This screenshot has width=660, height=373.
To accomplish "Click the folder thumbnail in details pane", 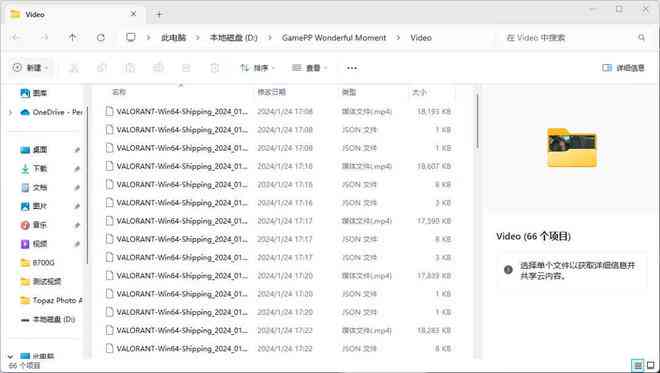I will click(x=572, y=147).
